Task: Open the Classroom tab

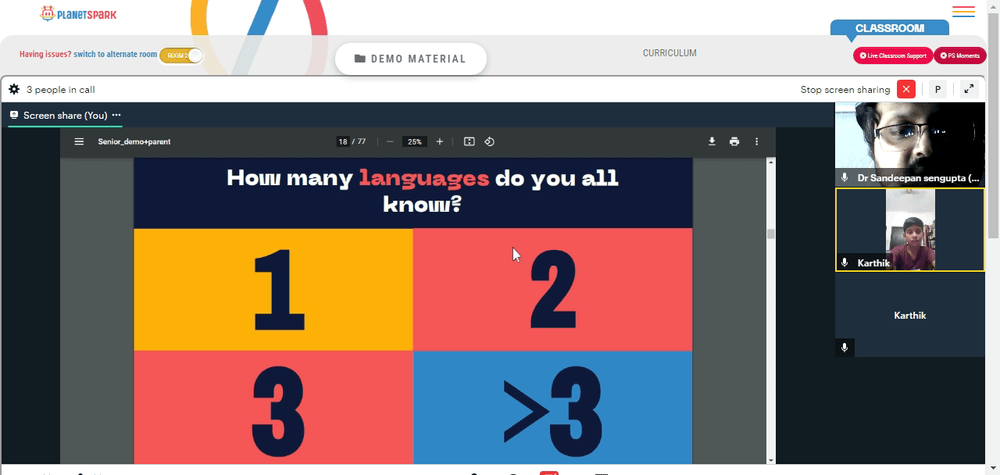Action: tap(889, 28)
